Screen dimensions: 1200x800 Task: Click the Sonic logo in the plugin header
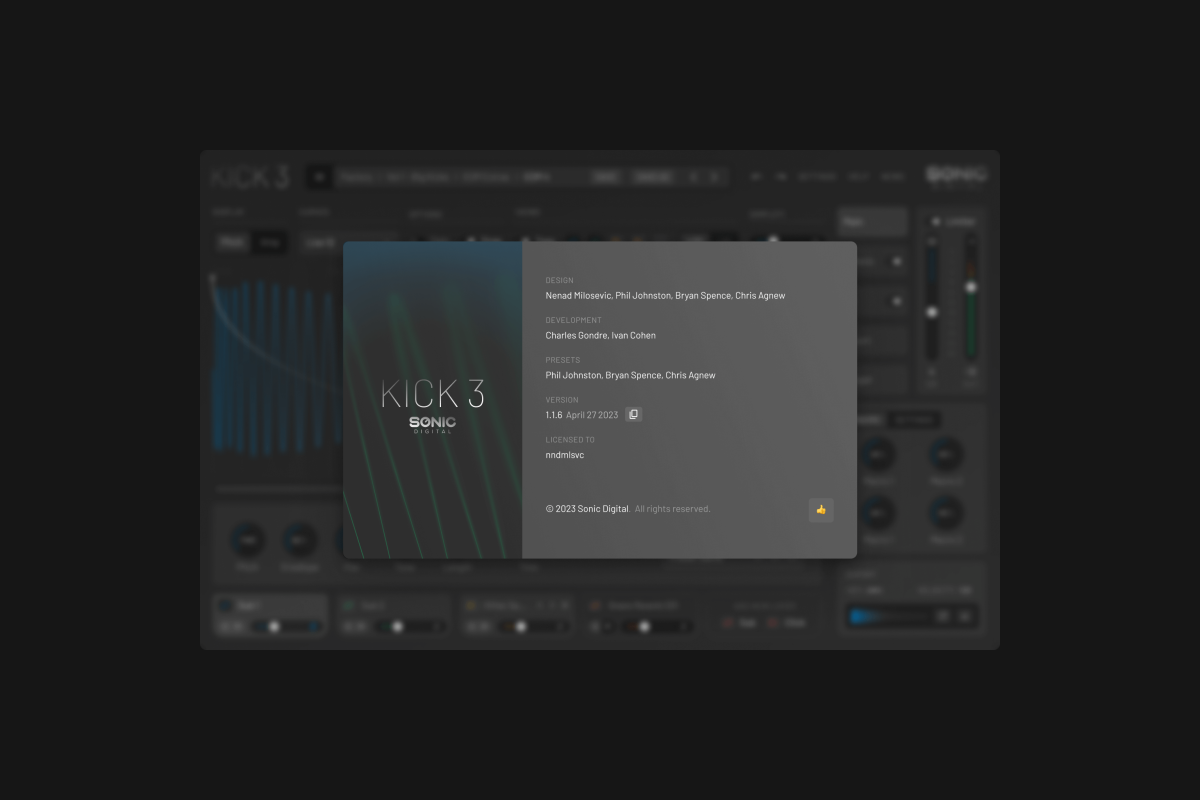pyautogui.click(x=956, y=175)
